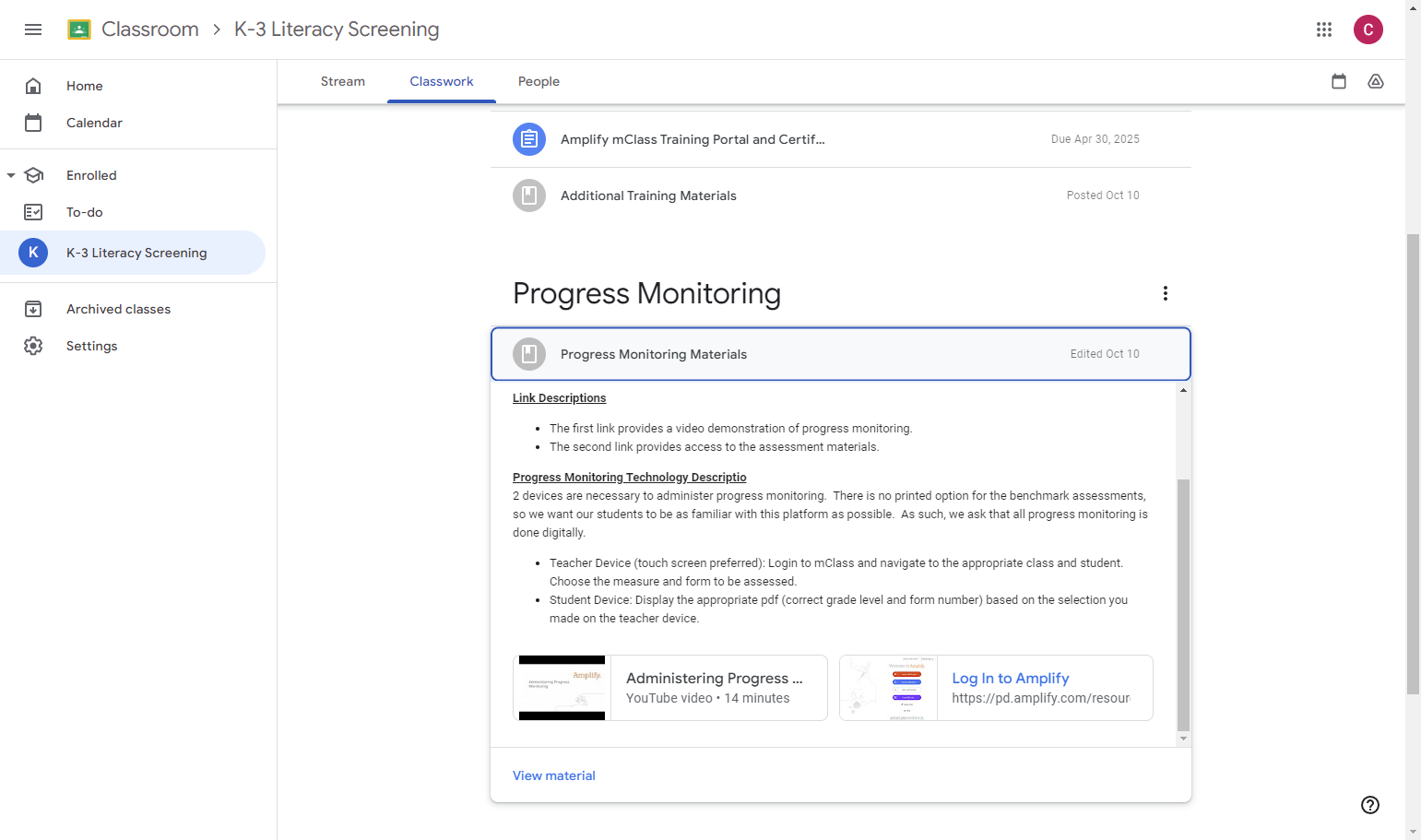Click the View material link

pos(554,775)
